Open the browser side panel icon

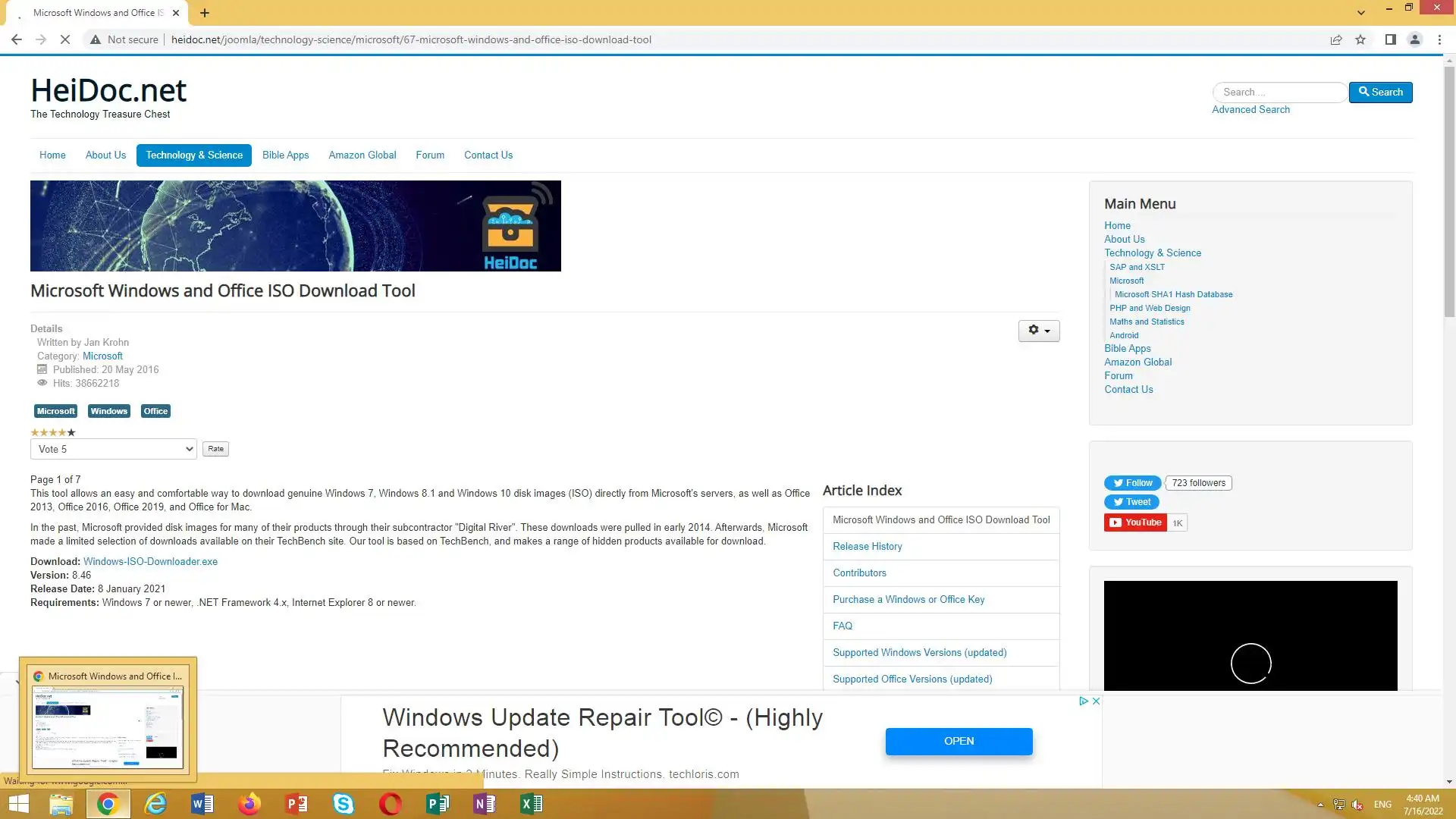click(1390, 39)
